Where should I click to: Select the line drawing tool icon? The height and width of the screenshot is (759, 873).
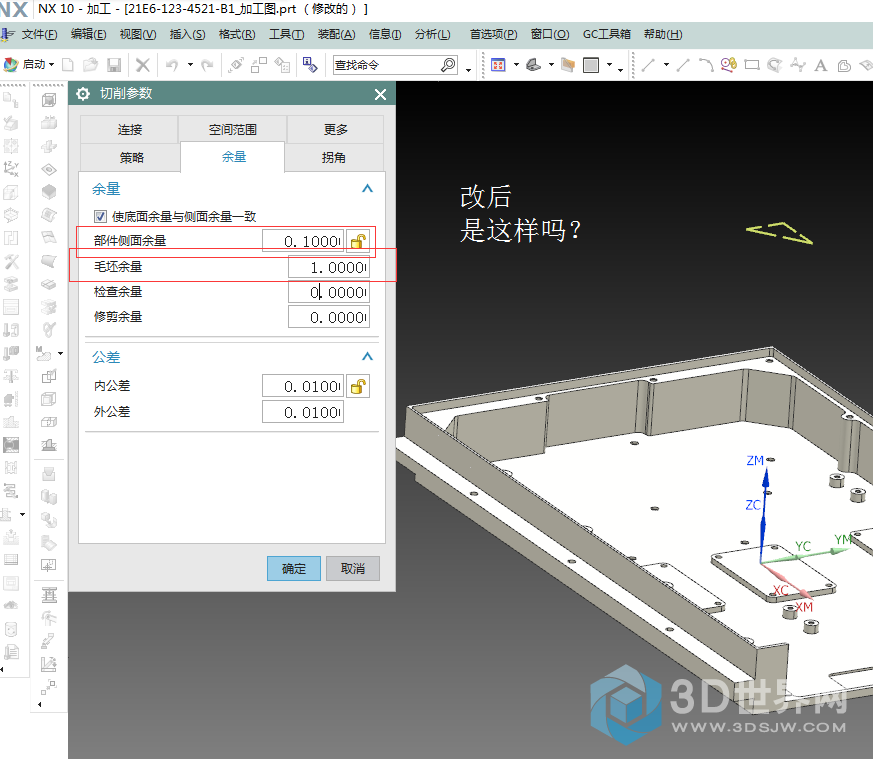[648, 65]
